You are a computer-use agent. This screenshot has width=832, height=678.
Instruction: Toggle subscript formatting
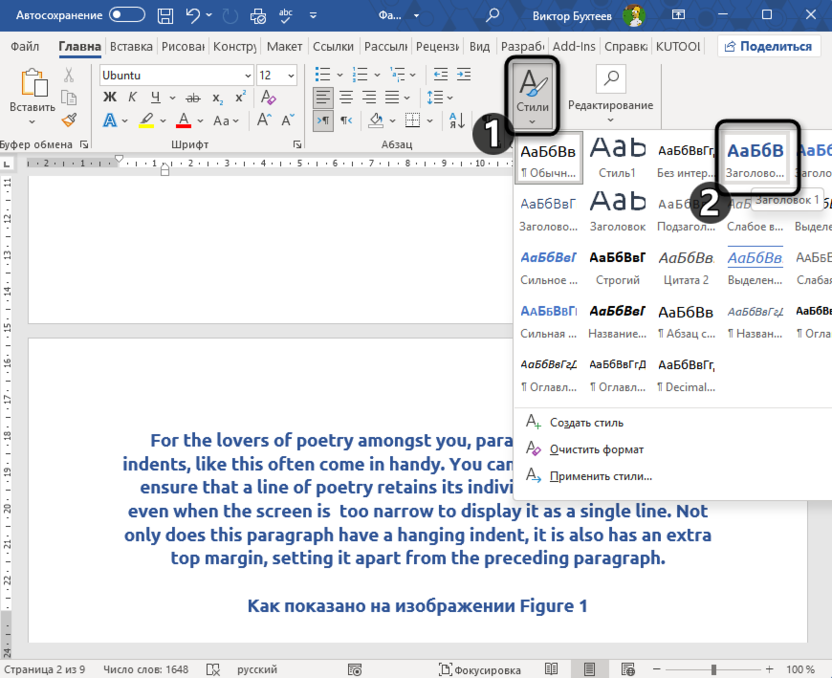218,95
